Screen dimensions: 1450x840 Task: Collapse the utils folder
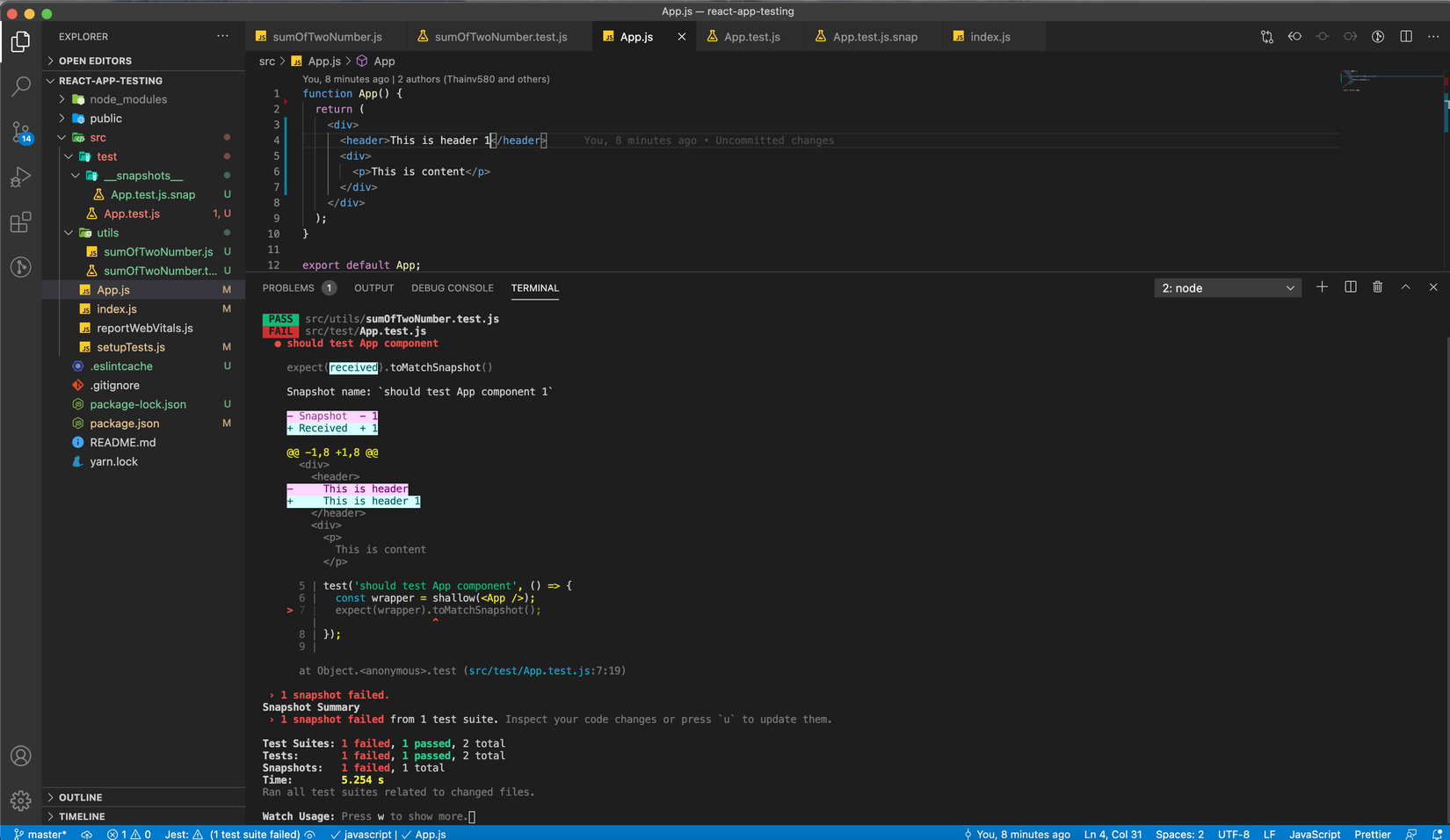click(x=107, y=233)
